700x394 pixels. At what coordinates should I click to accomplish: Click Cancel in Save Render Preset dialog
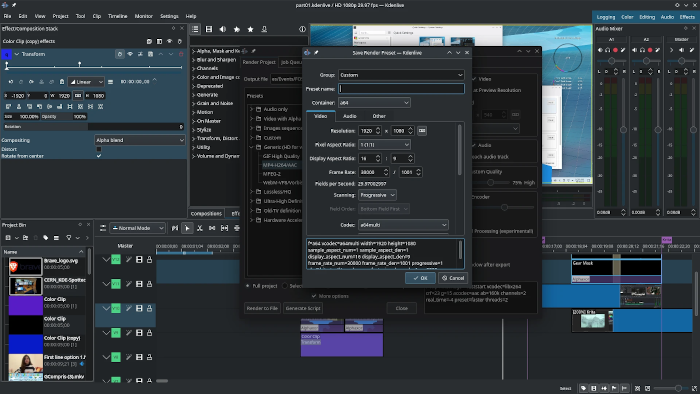tap(453, 278)
